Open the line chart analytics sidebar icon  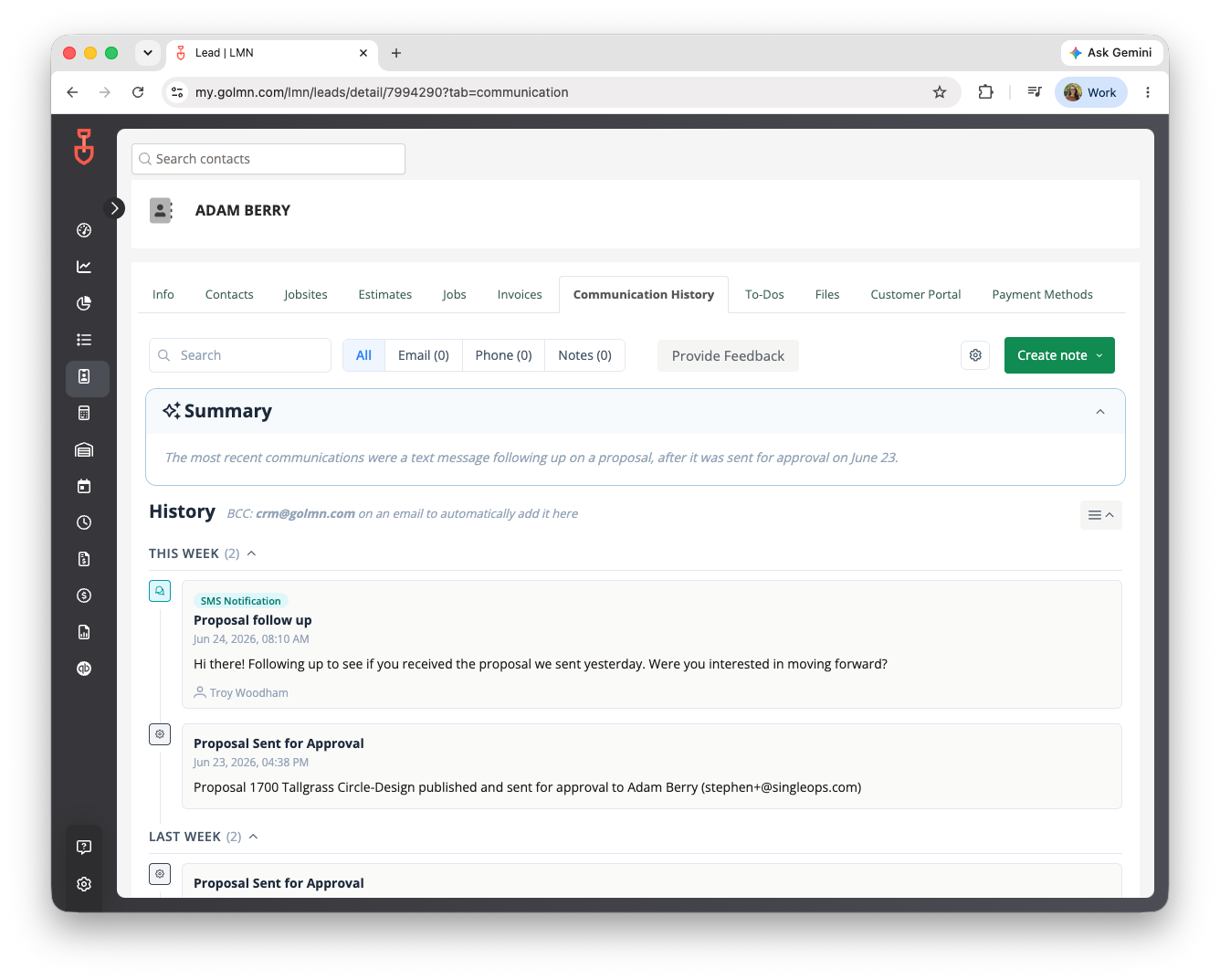84,267
